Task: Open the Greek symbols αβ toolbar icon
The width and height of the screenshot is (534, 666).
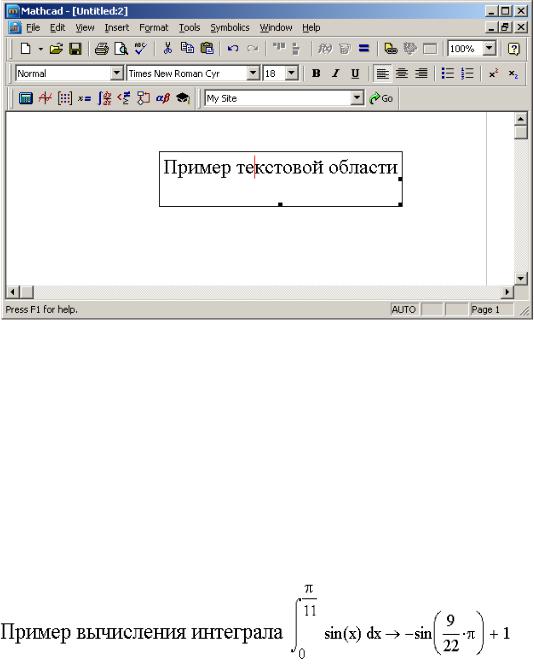Action: [163, 99]
